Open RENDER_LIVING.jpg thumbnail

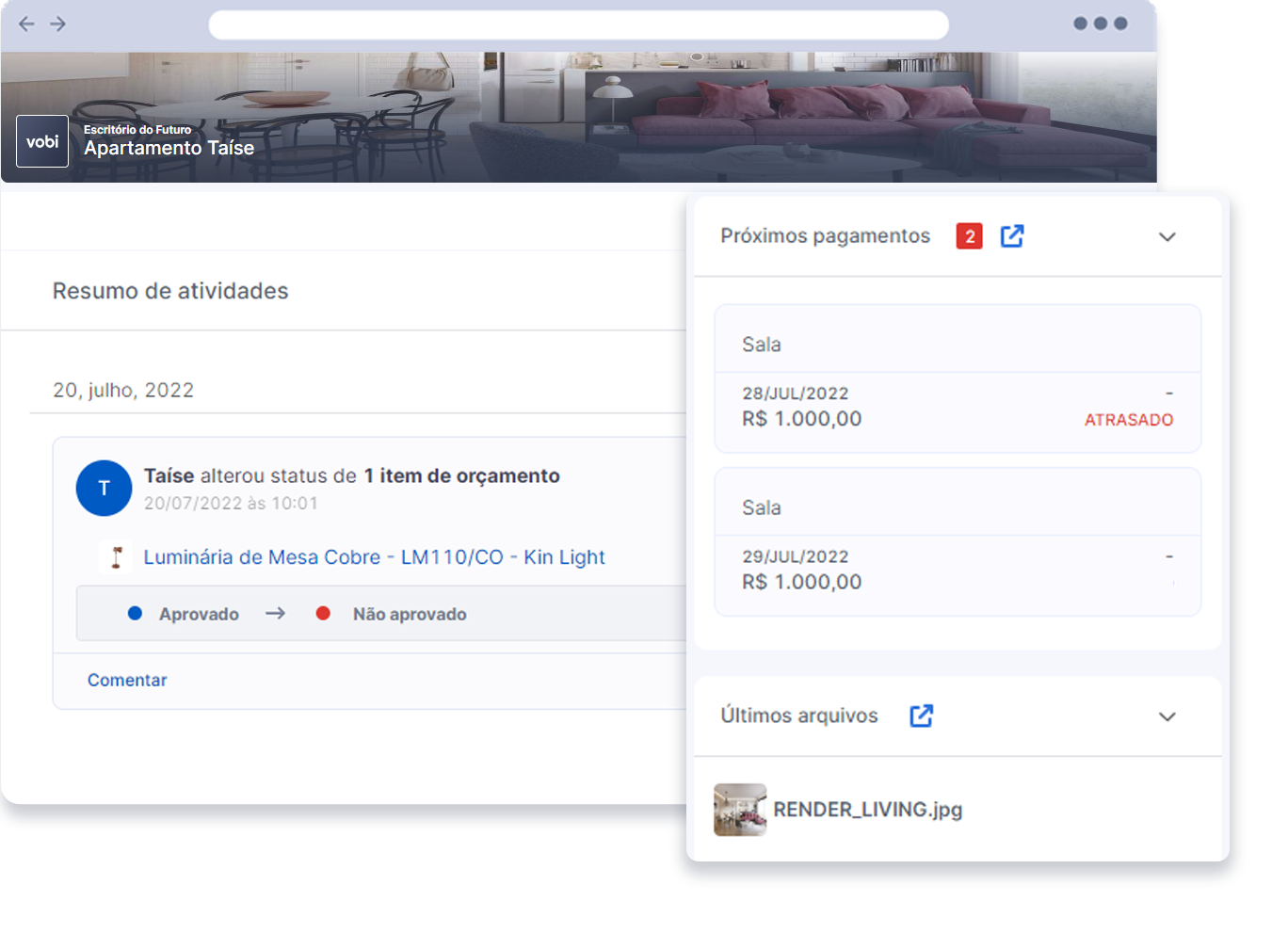[x=740, y=810]
